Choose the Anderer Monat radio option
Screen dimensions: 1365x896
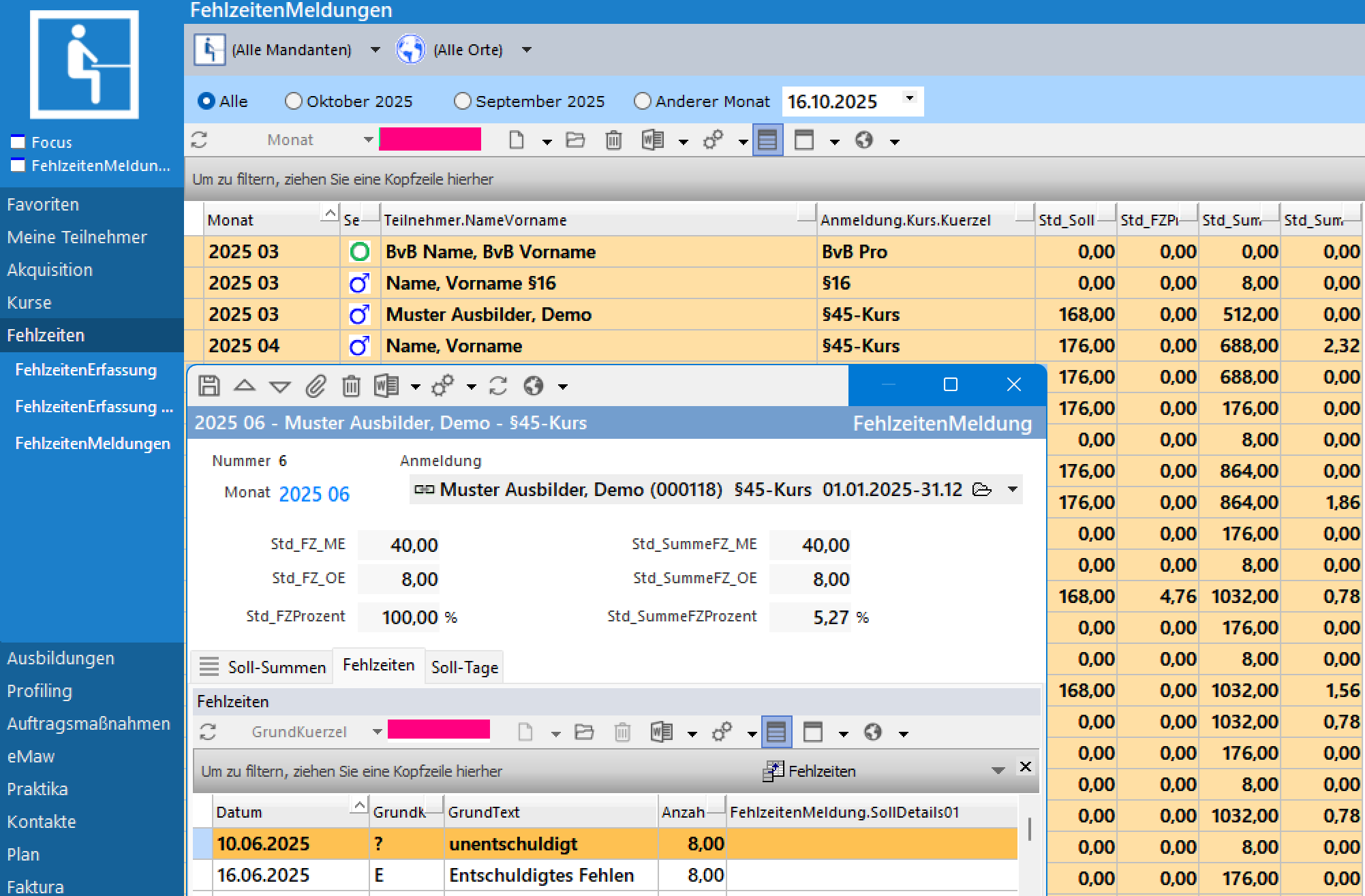coord(642,102)
